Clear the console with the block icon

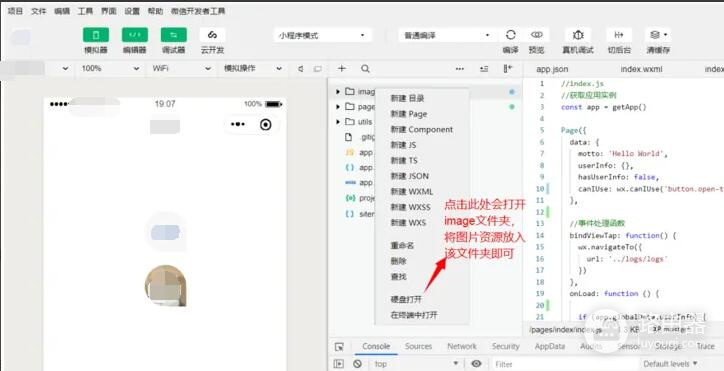click(357, 364)
